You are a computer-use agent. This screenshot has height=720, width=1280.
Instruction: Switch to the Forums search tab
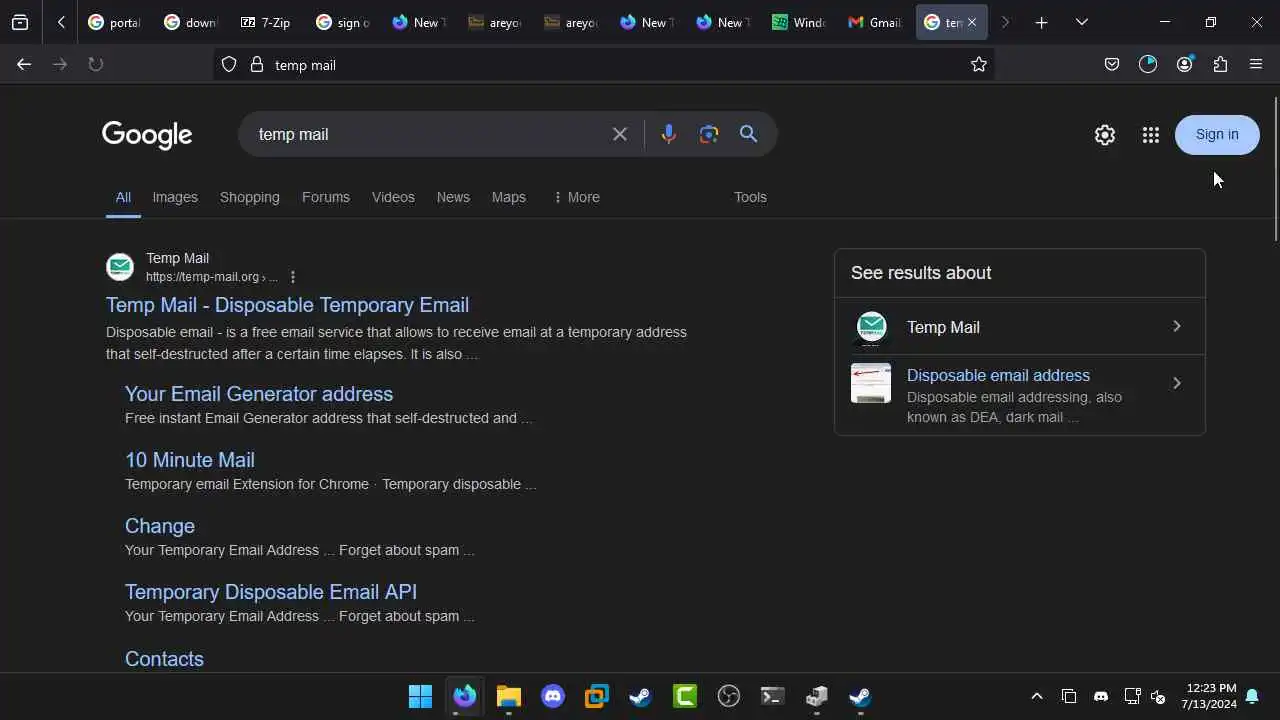coord(326,197)
